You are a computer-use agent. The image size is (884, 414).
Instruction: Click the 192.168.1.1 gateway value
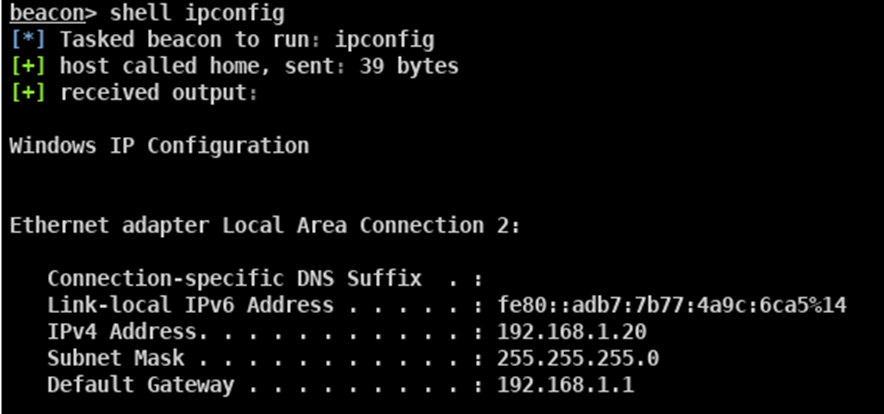565,385
